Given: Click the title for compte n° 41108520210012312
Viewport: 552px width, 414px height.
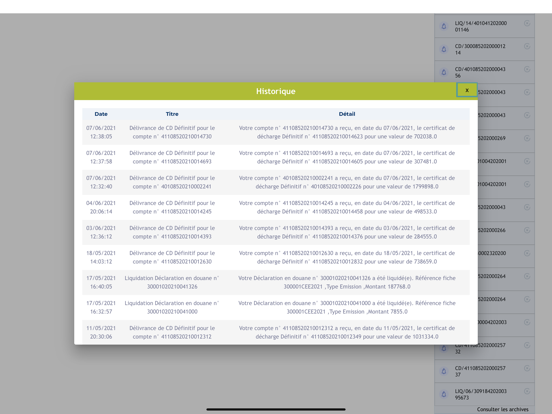Looking at the screenshot, I should (x=172, y=332).
